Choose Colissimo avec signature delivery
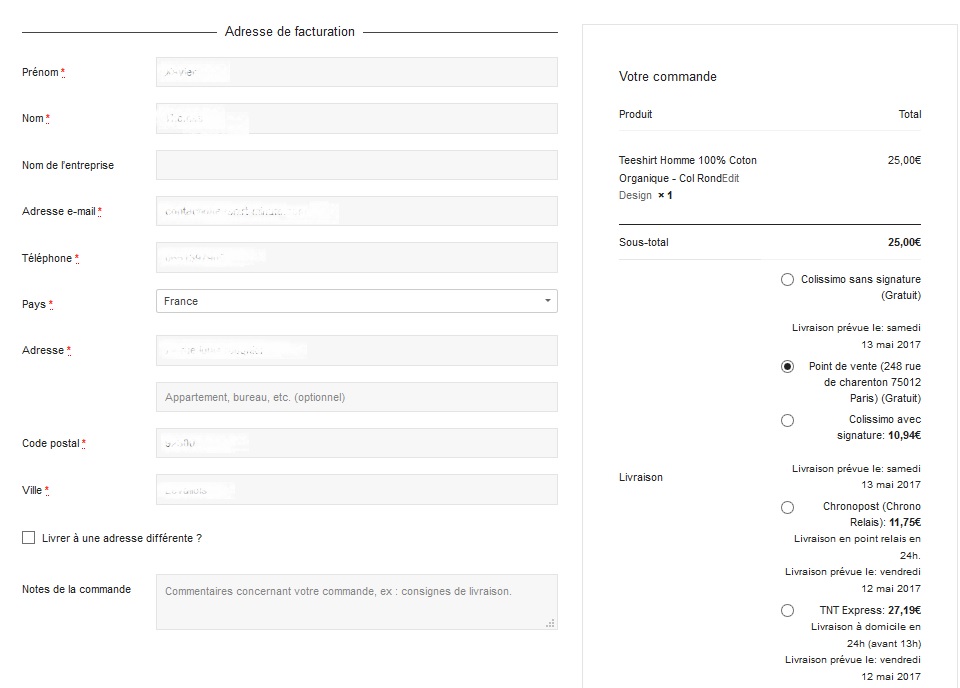 [787, 420]
